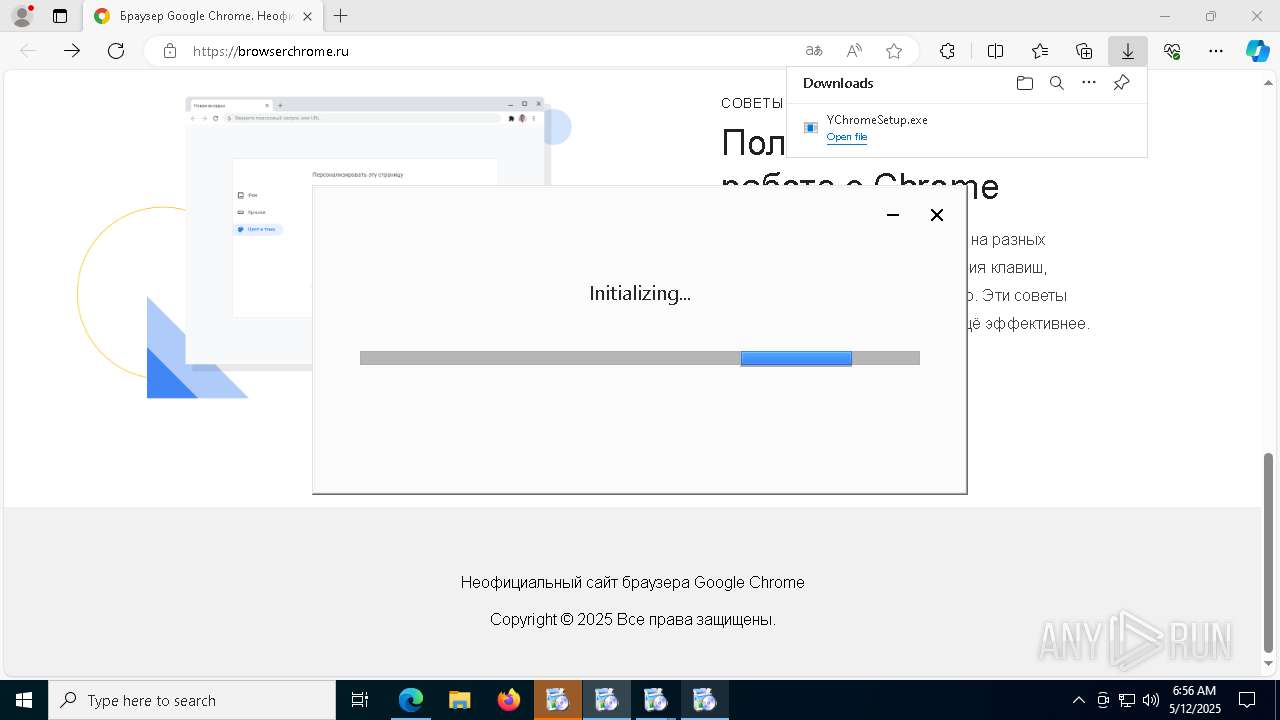Go forward in browser history

point(72,51)
